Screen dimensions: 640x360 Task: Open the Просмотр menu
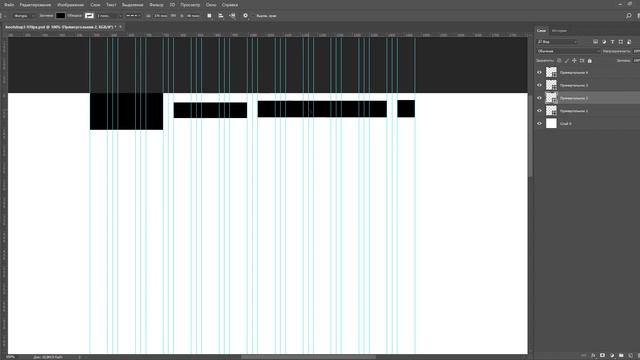(x=190, y=5)
